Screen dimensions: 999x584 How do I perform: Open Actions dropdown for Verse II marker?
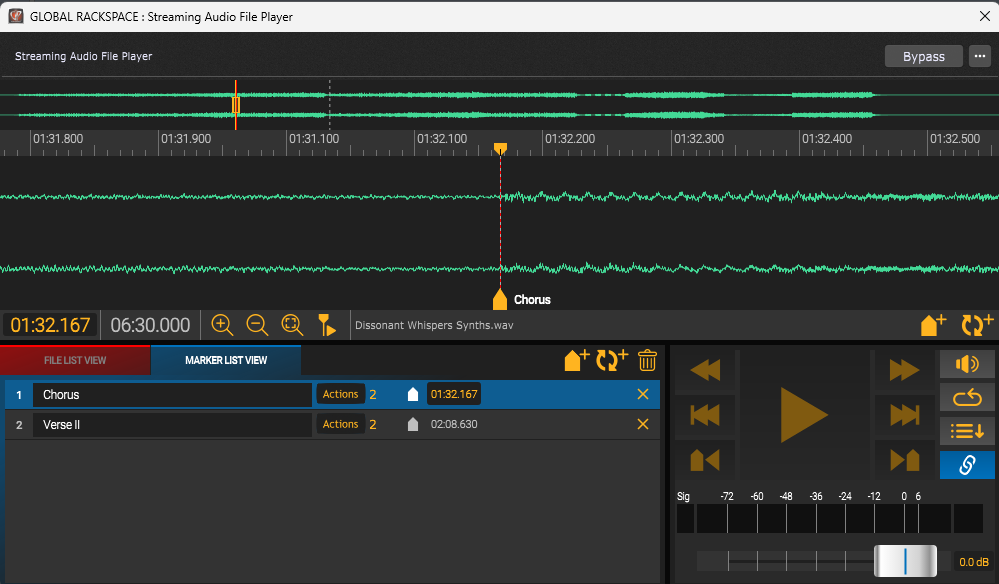[340, 425]
